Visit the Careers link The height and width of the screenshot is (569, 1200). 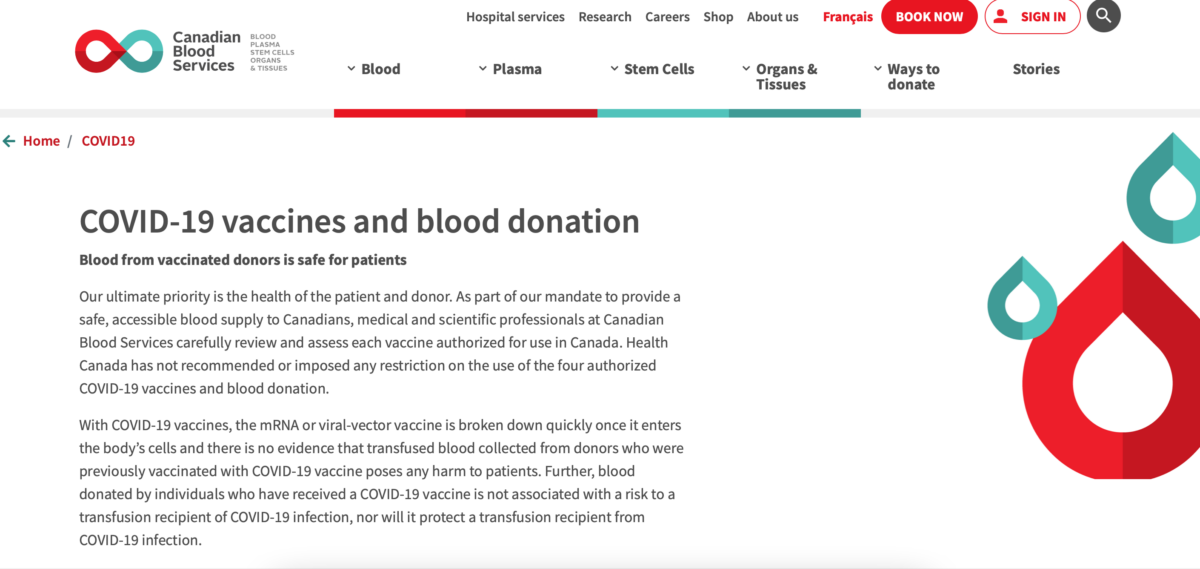click(x=667, y=17)
